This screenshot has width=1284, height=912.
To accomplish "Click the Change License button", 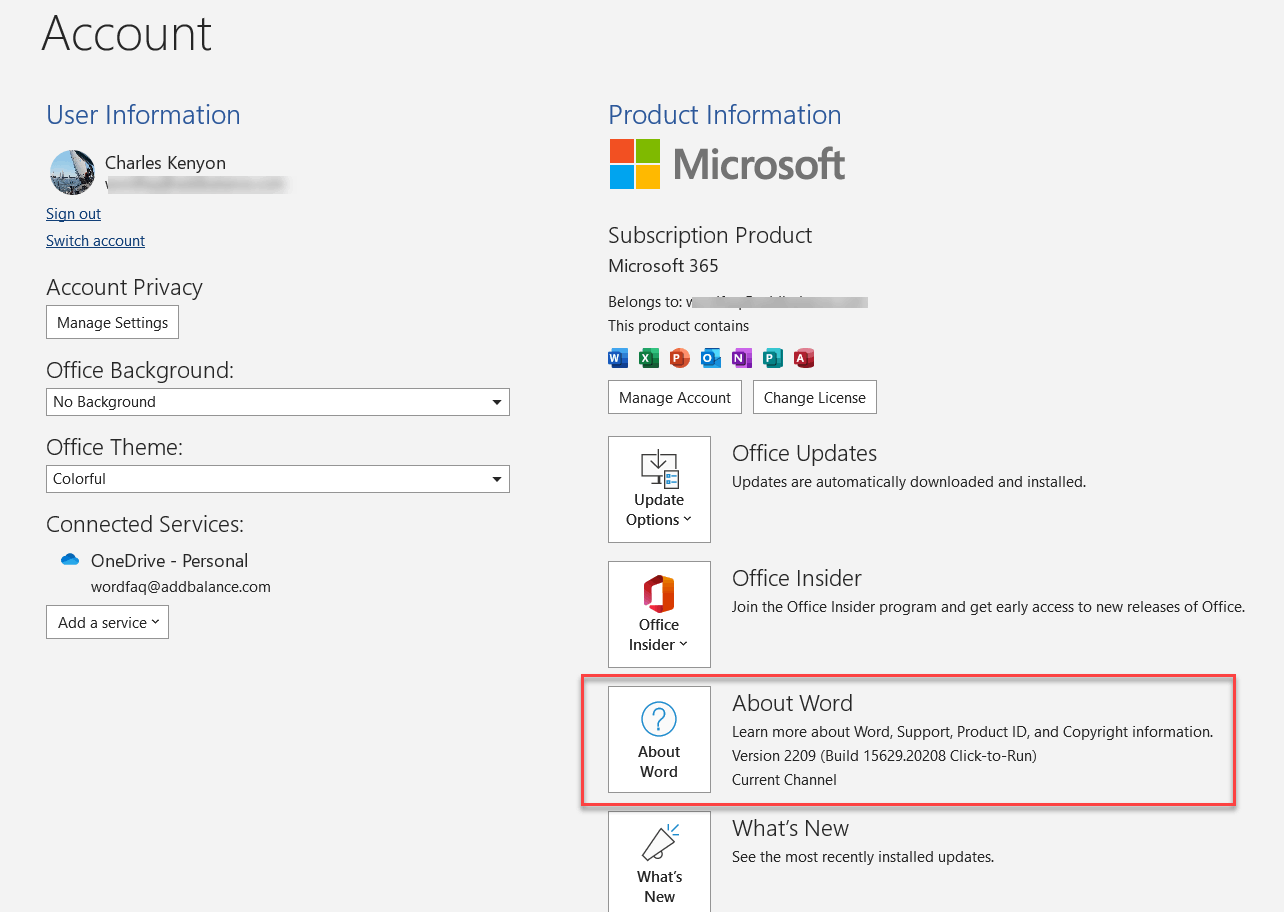I will click(x=814, y=397).
